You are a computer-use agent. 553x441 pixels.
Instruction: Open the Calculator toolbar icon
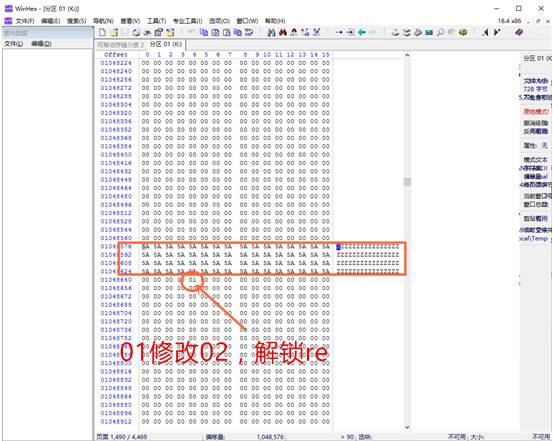(x=429, y=32)
